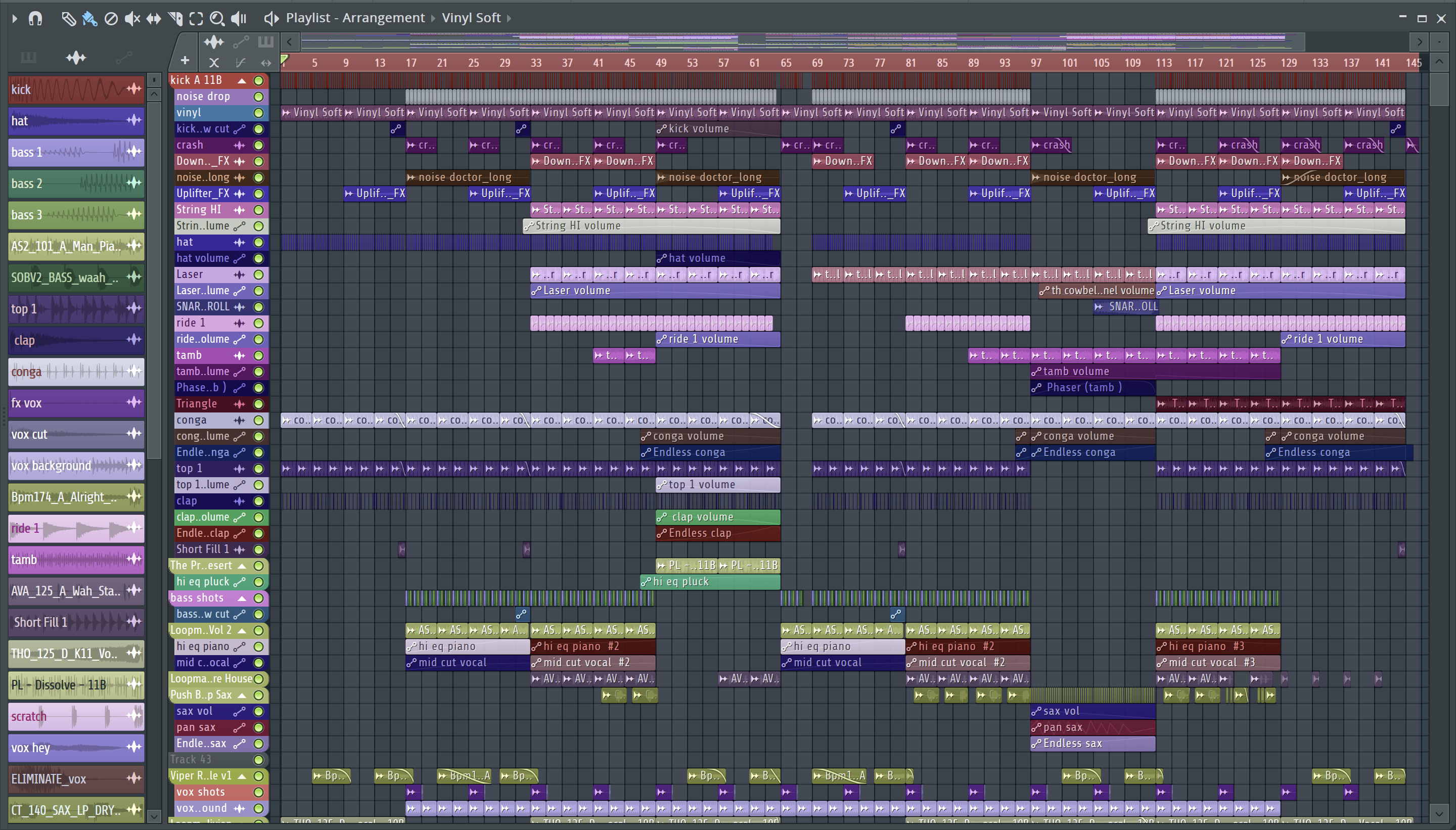
Task: Open the playlist options menu arrow
Action: pos(15,19)
